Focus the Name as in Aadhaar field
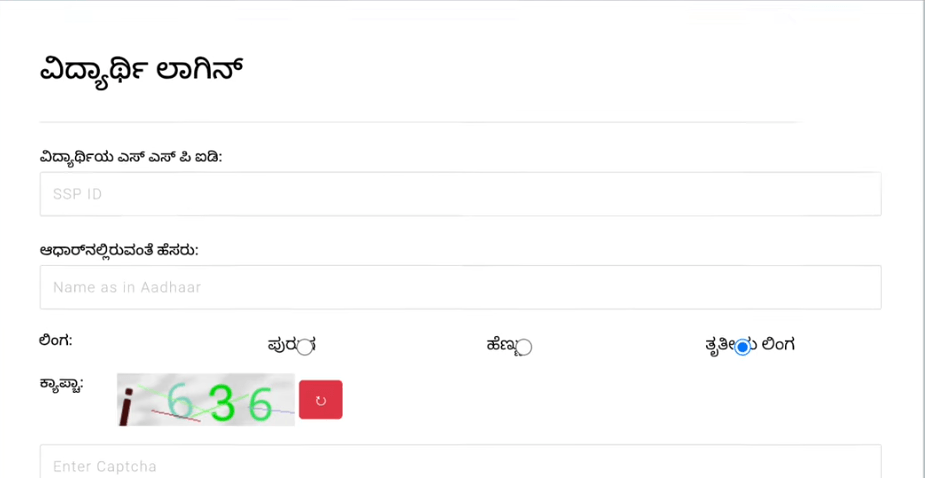 [x=460, y=287]
